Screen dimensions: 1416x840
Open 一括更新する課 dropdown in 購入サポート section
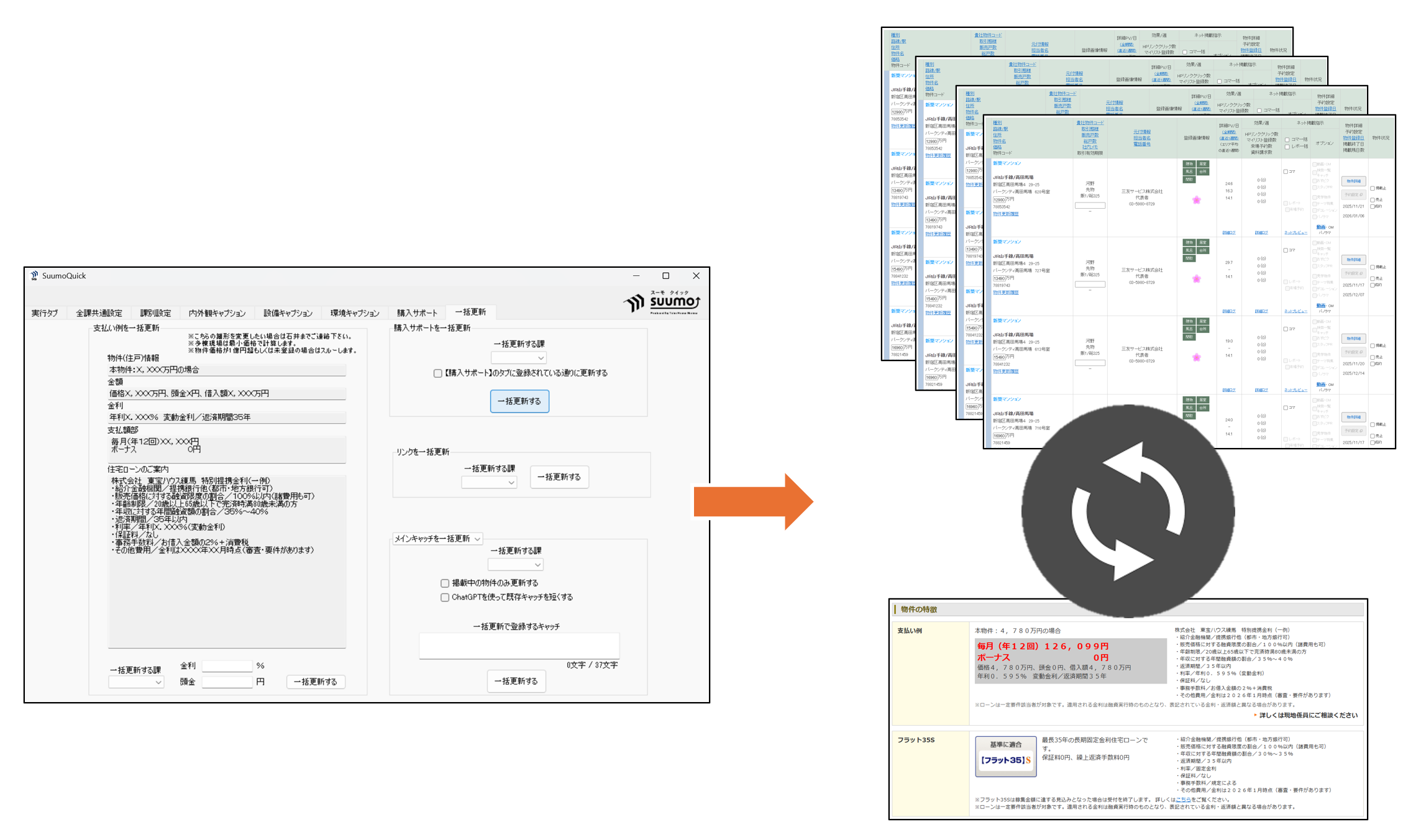(519, 358)
